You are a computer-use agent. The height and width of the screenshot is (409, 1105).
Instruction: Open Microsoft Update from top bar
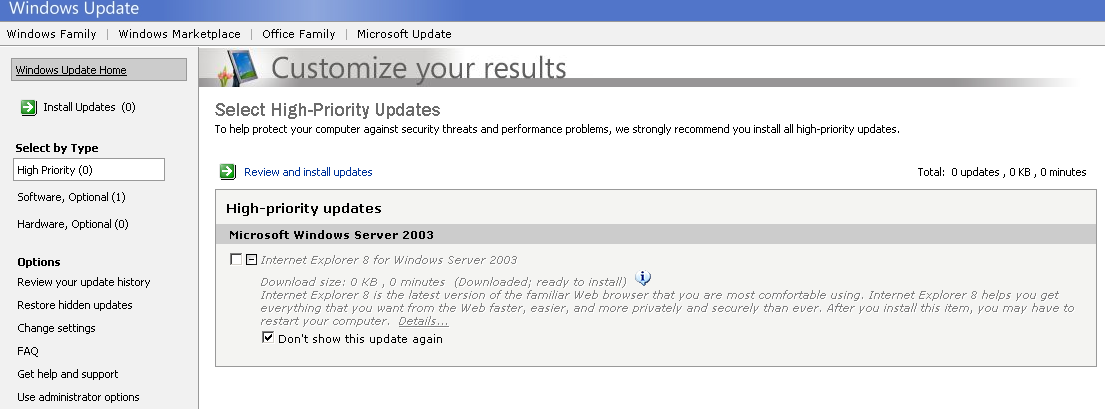pos(404,34)
